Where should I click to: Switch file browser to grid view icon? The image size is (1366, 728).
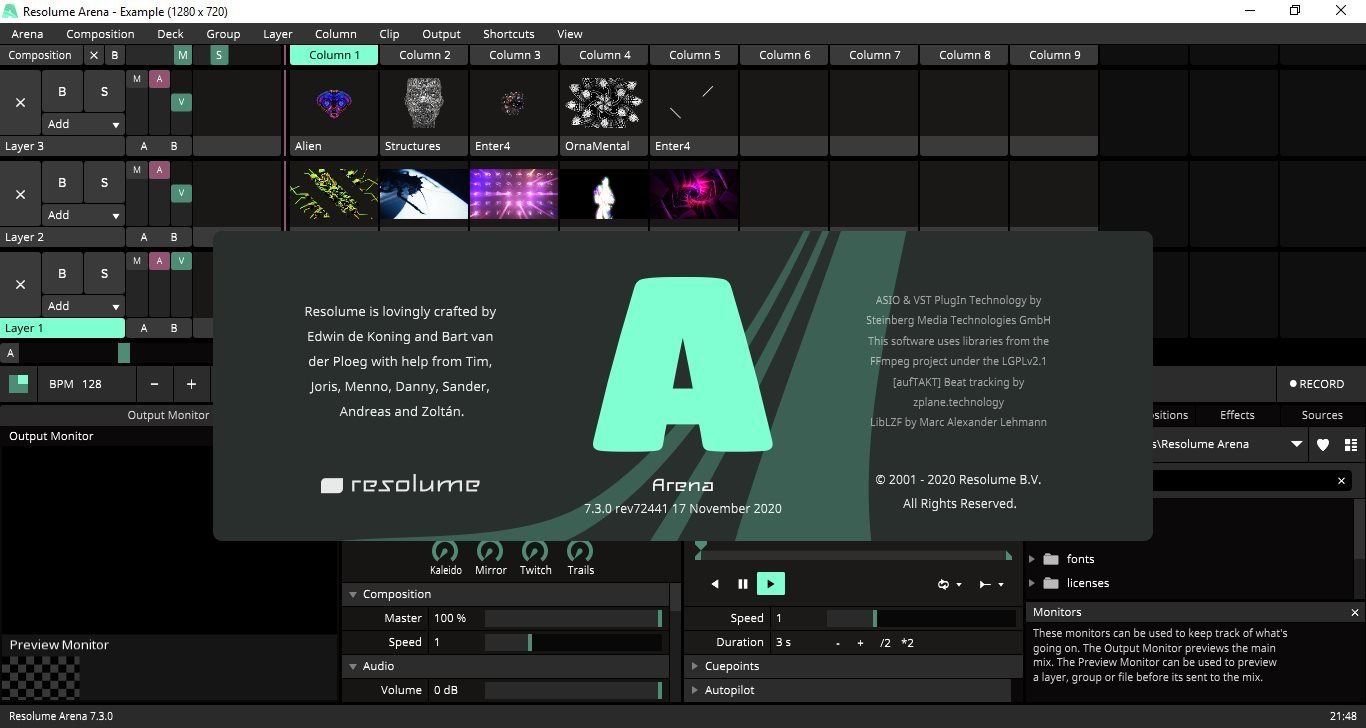(1351, 445)
